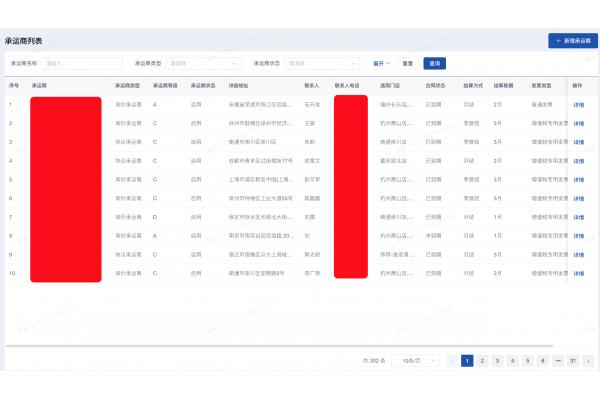Open 详情 link for row 7
The height and width of the screenshot is (400, 600).
click(x=578, y=217)
